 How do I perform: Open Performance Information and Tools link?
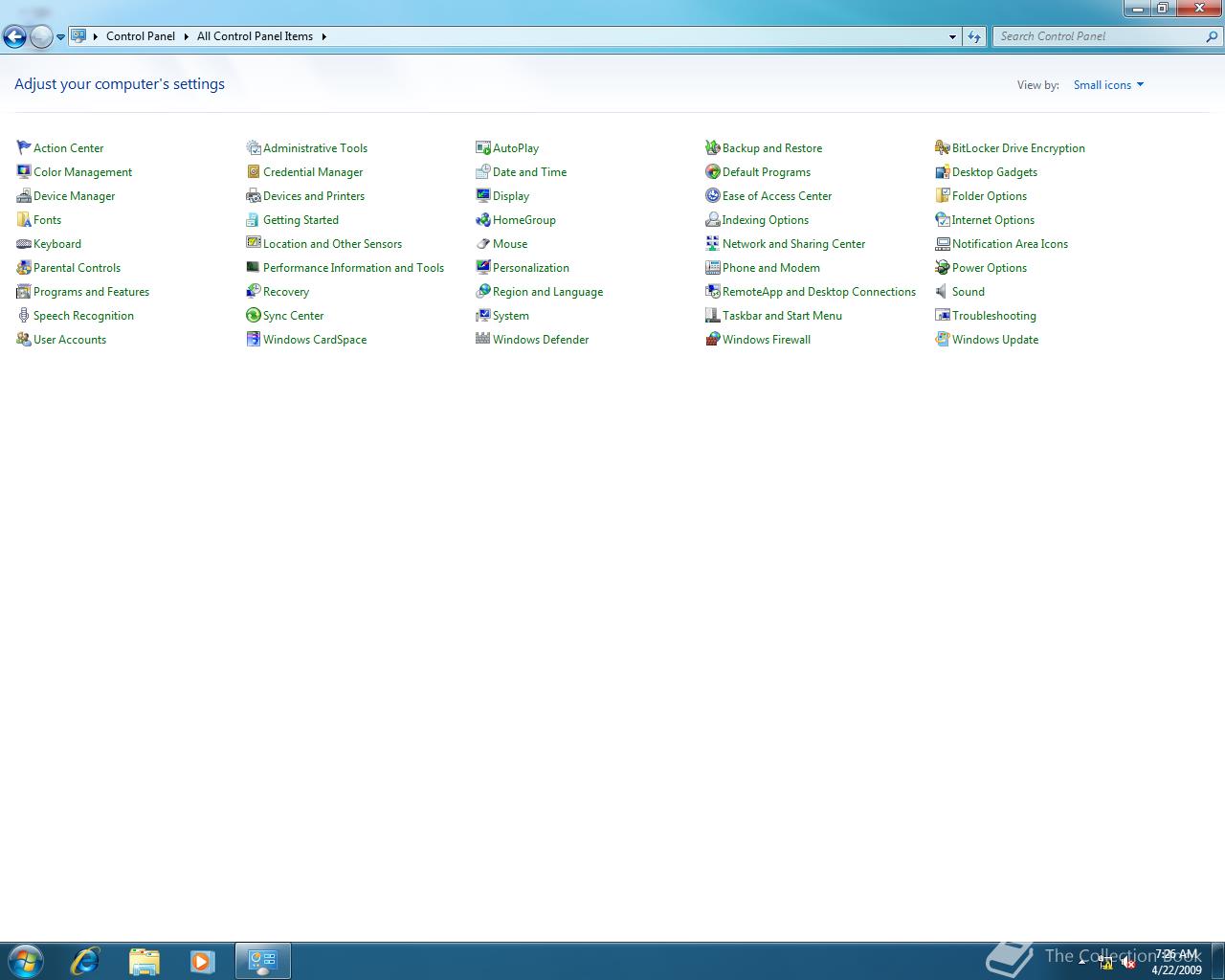click(x=353, y=268)
